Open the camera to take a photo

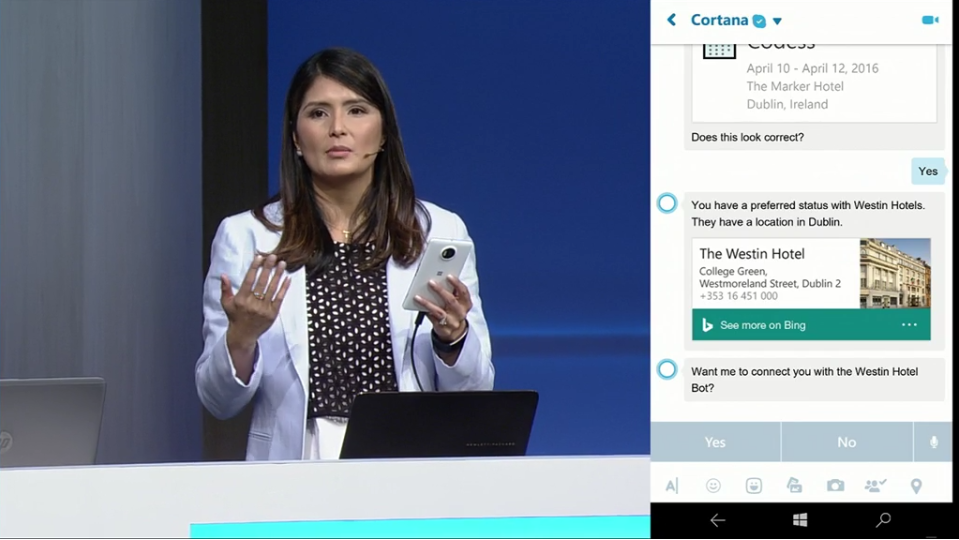click(x=835, y=486)
